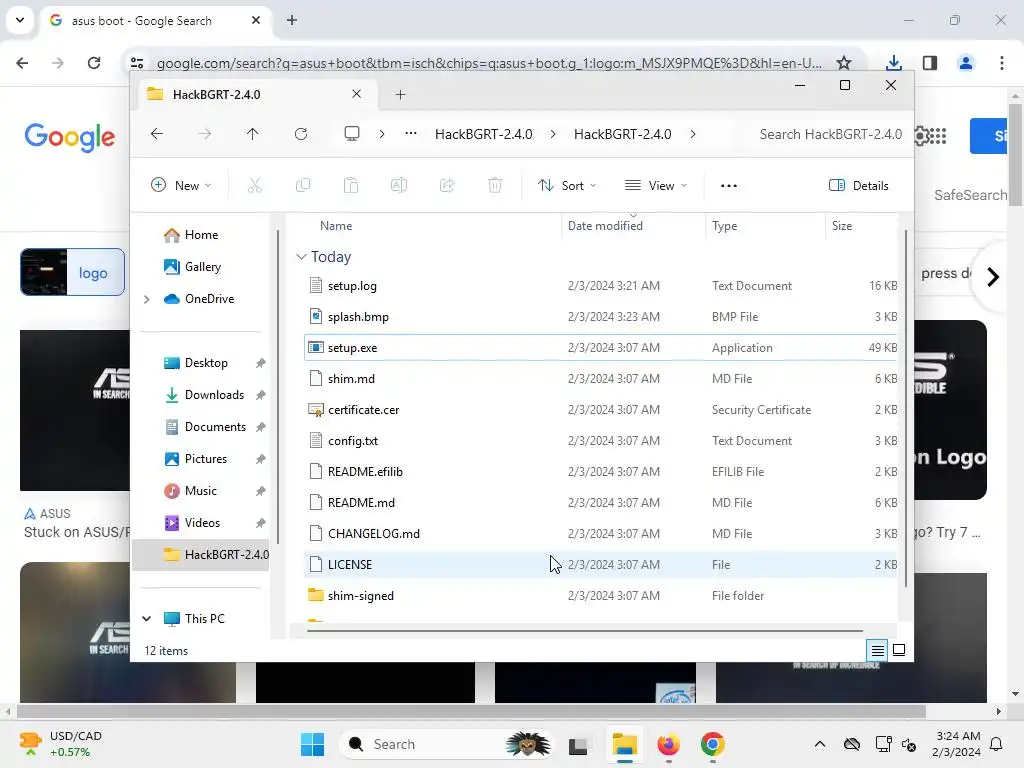Show hidden system tray icons
This screenshot has height=768, width=1024.
[x=820, y=744]
